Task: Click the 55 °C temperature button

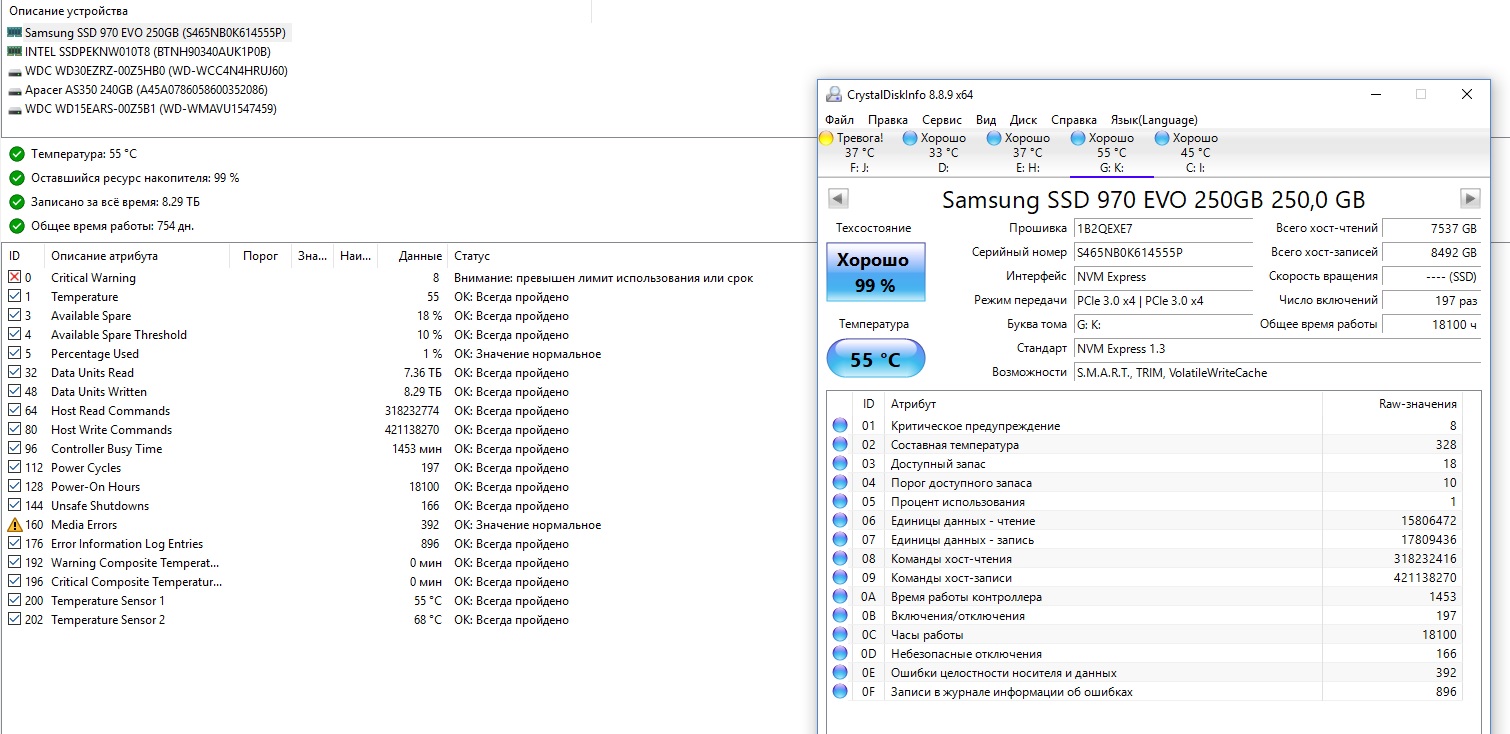Action: tap(876, 359)
